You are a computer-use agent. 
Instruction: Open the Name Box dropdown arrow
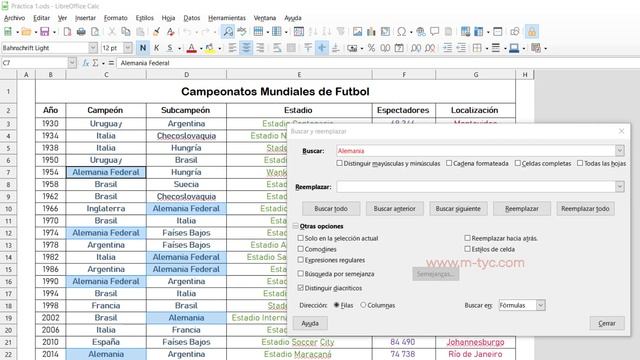coord(72,63)
